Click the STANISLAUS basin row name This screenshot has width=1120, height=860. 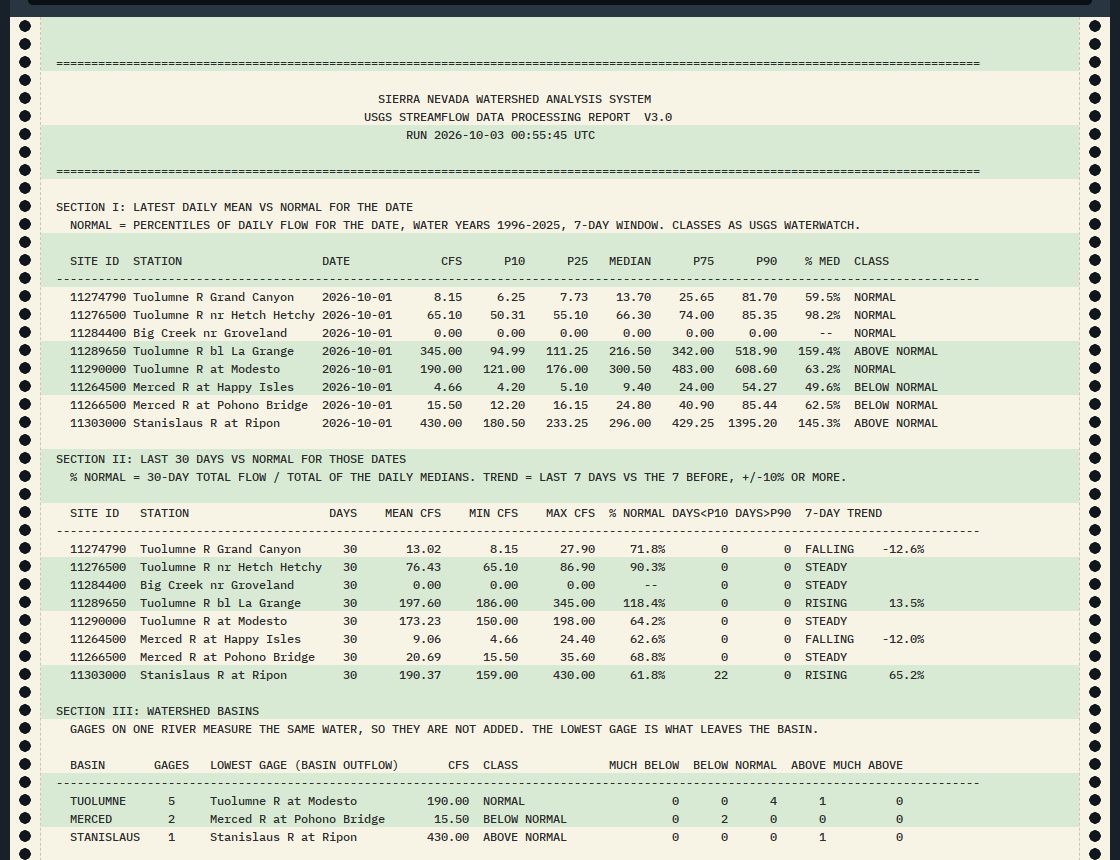(105, 837)
